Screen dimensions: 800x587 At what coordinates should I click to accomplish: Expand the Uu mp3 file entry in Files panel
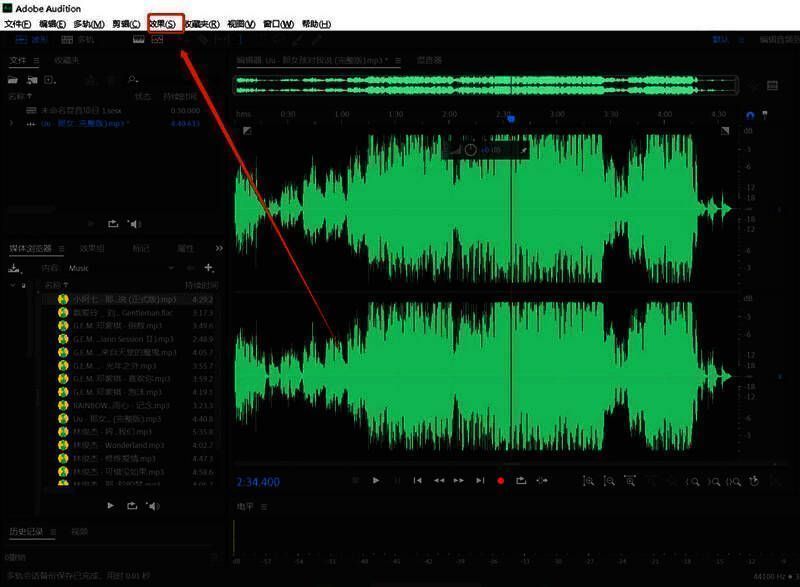tap(12, 123)
